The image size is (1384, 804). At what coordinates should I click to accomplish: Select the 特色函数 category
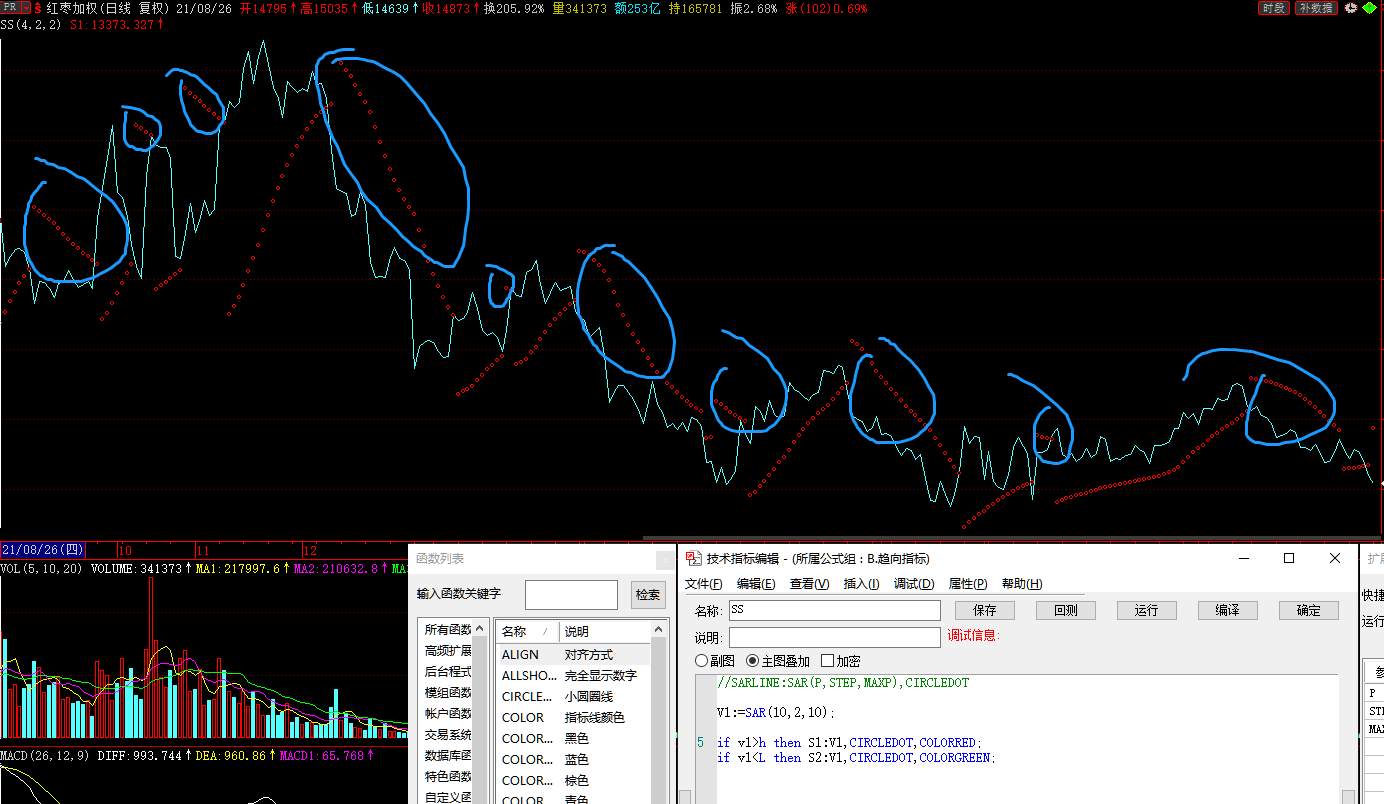448,777
